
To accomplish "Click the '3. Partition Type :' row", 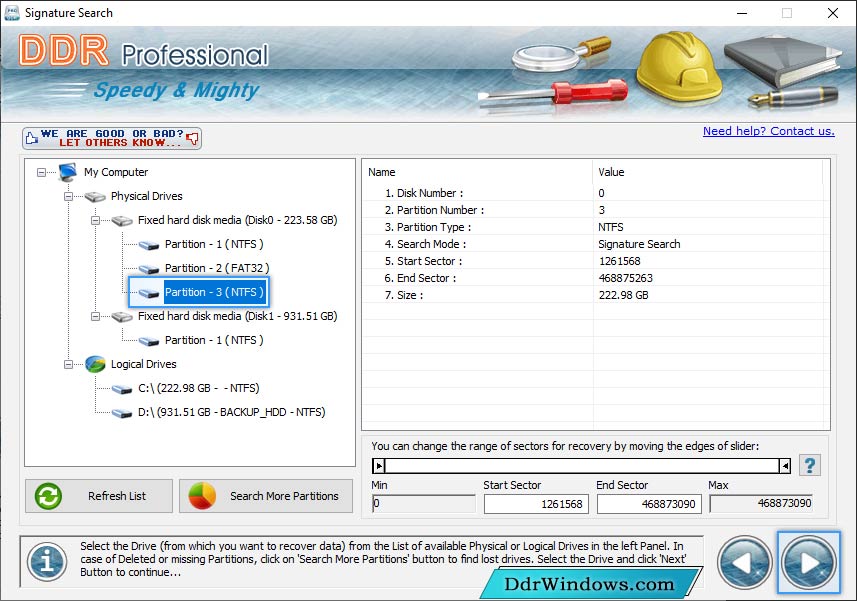I will point(592,227).
